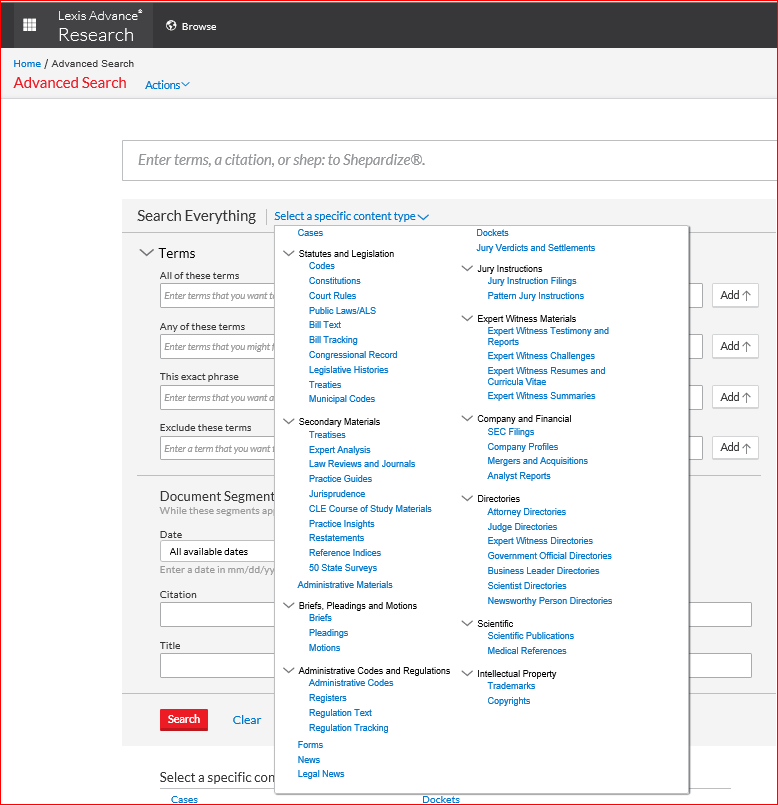Image resolution: width=778 pixels, height=805 pixels.
Task: Click Add button for All of these terms
Action: (x=735, y=295)
